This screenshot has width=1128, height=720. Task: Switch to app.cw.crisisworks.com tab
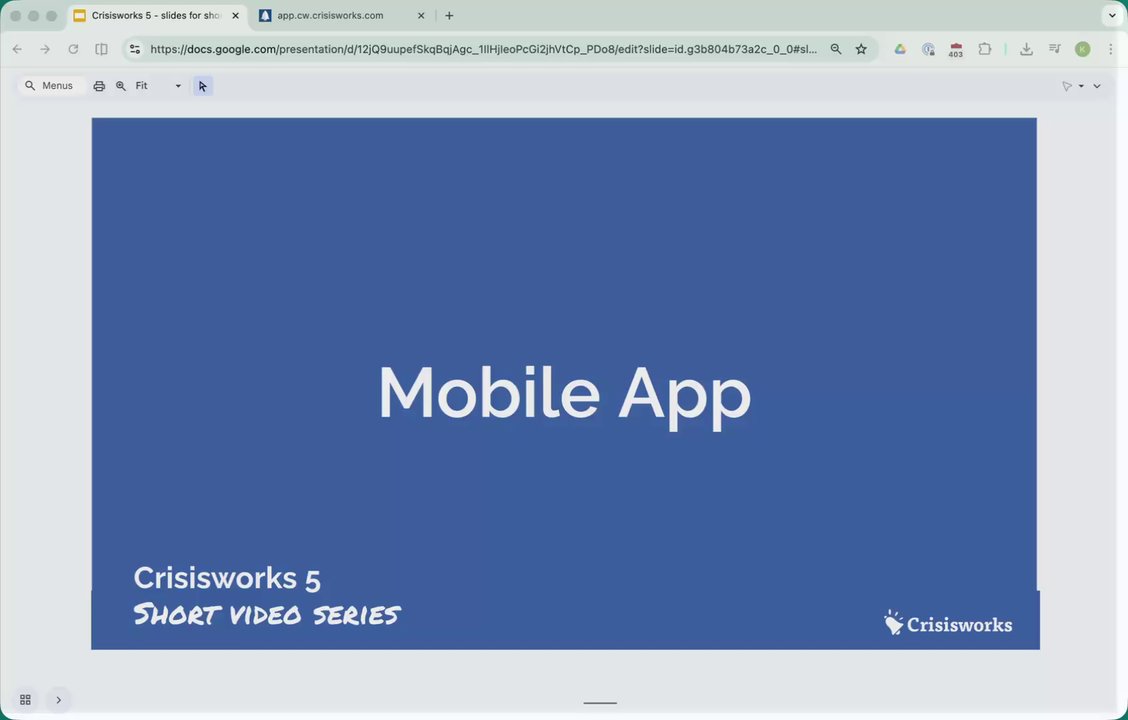(330, 15)
